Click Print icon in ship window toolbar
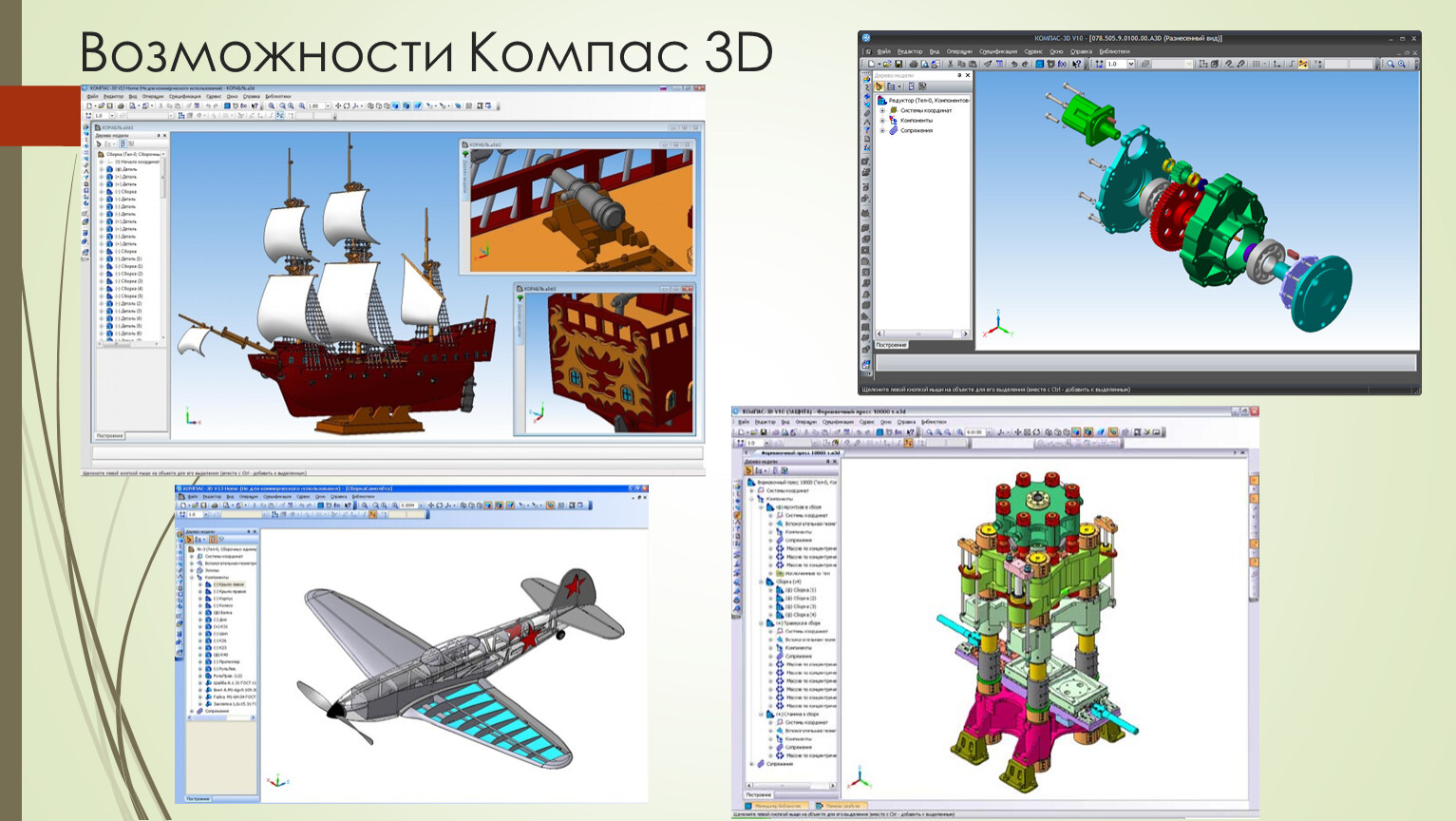 [121, 105]
